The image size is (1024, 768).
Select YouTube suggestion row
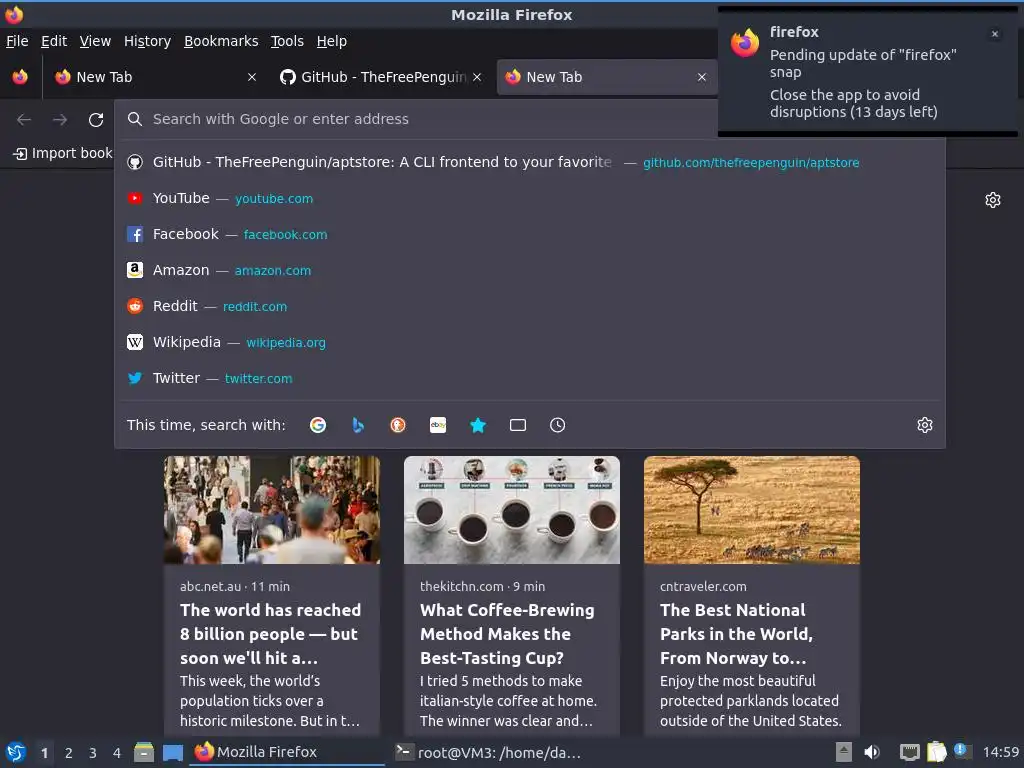point(530,198)
